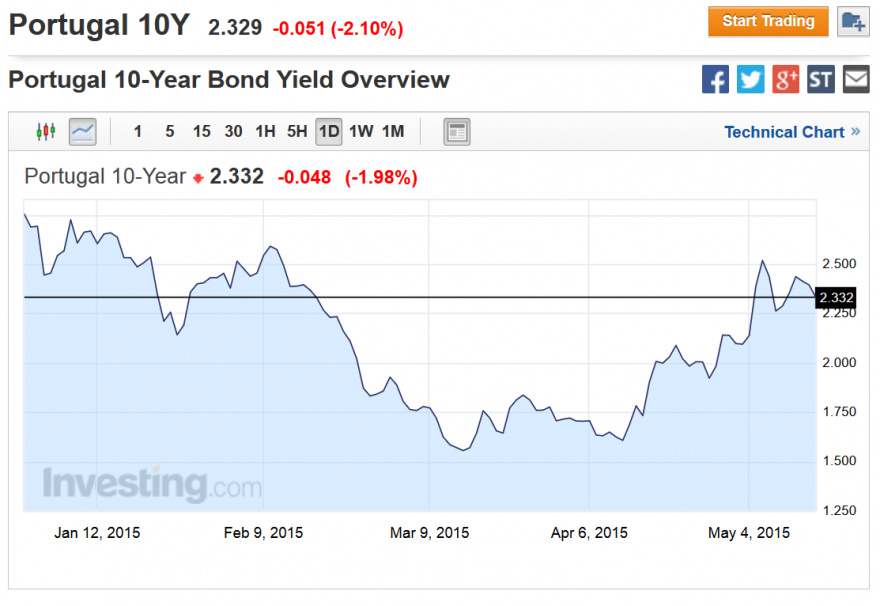Share via Google+ icon
This screenshot has height=606, width=880.
click(x=785, y=79)
